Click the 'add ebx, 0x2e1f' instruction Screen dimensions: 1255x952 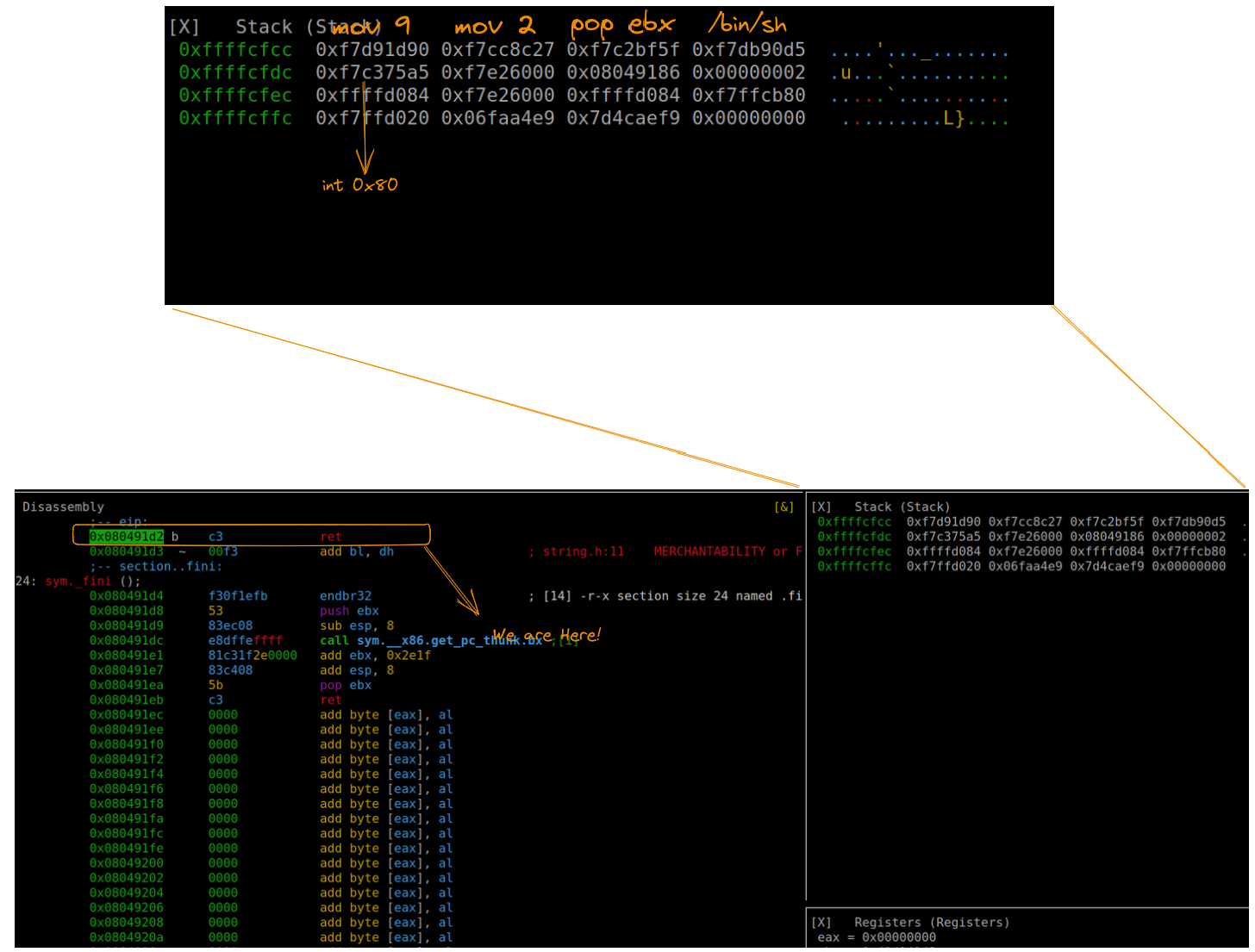pos(375,656)
